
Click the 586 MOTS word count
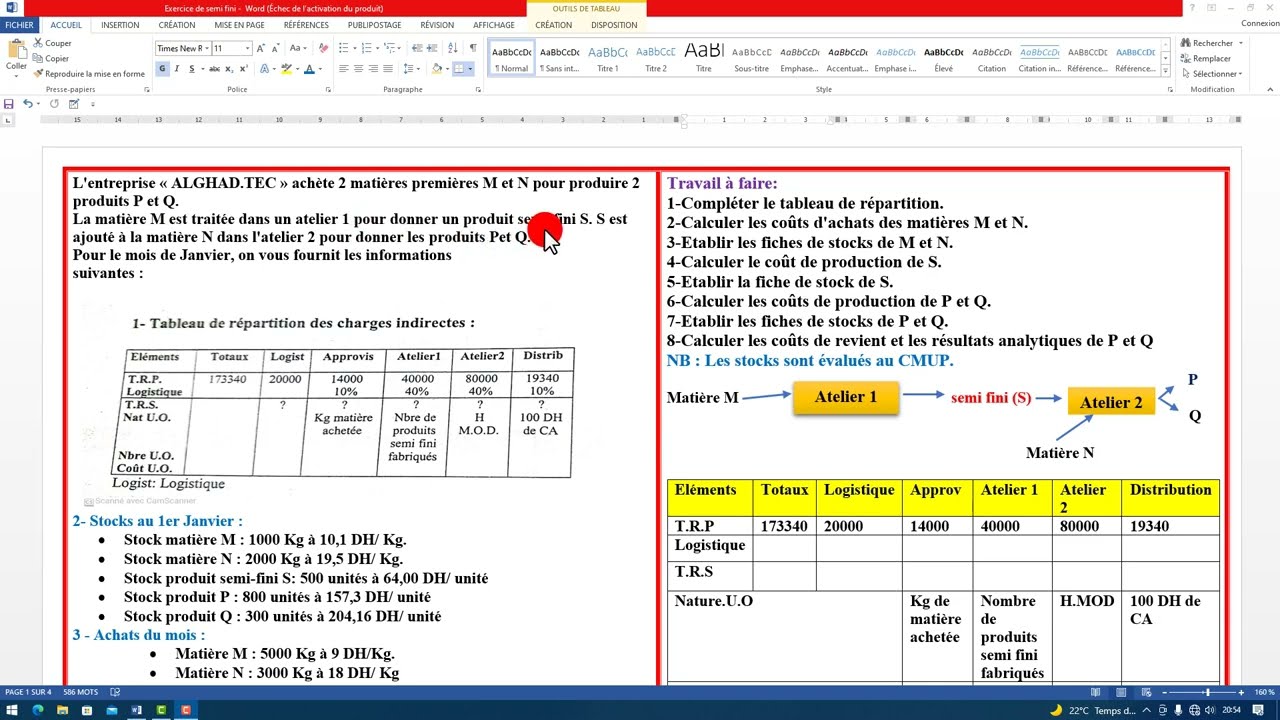tap(80, 692)
